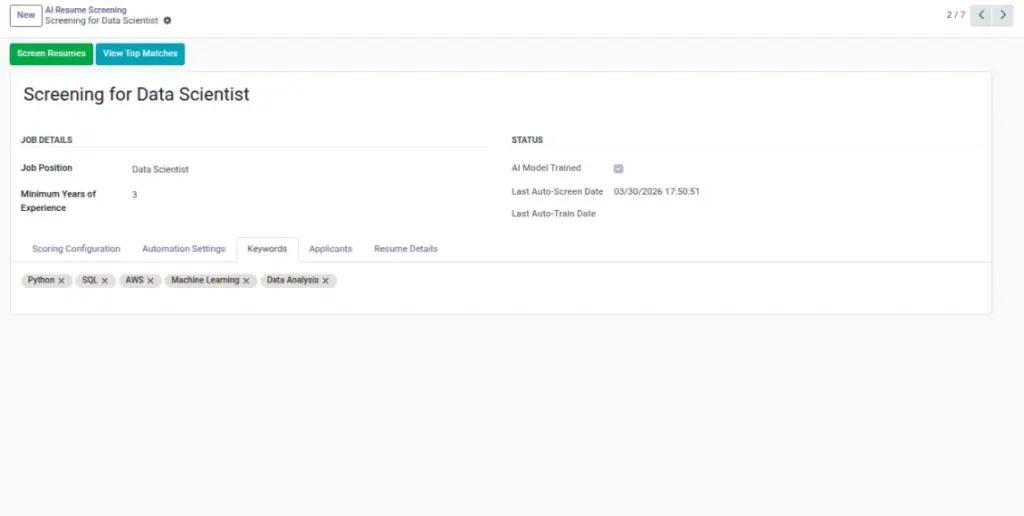Edit Minimum Years of Experience value 3
This screenshot has width=1024, height=516.
coord(135,195)
